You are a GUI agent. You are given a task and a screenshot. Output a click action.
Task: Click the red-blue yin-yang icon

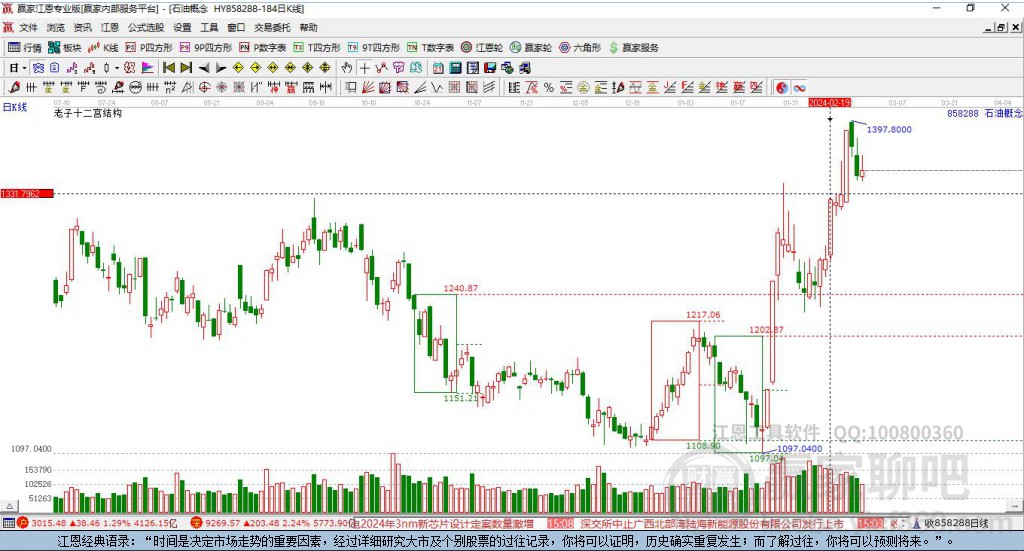782,87
